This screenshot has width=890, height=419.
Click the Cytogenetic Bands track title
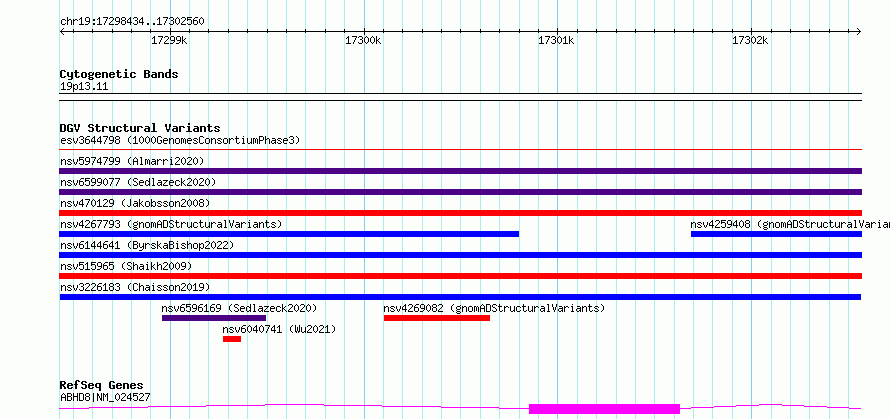pyautogui.click(x=119, y=74)
